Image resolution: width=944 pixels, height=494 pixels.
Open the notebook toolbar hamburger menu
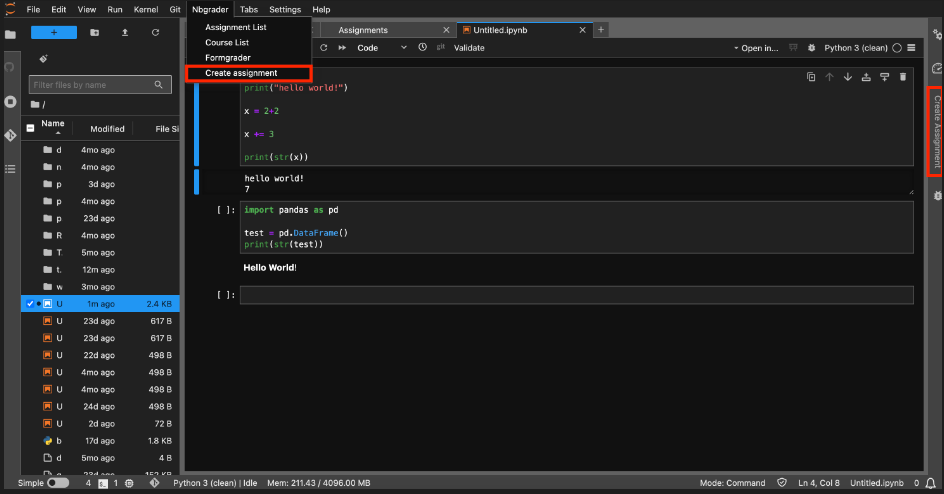pos(911,48)
